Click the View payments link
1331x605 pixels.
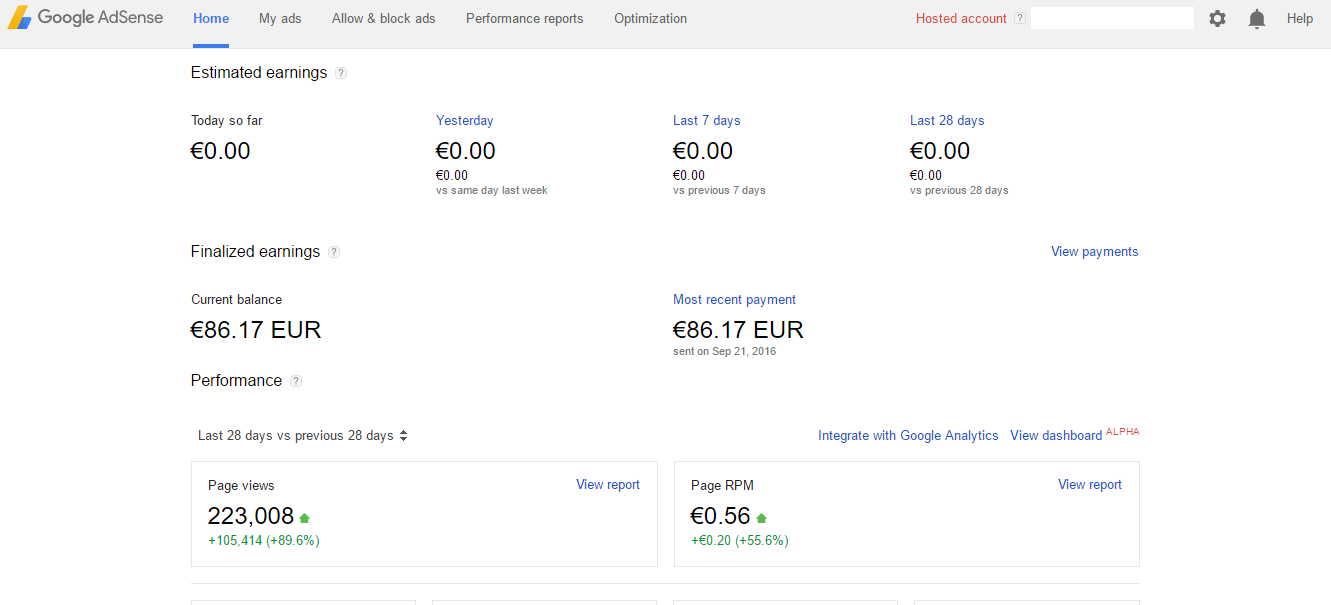point(1094,252)
